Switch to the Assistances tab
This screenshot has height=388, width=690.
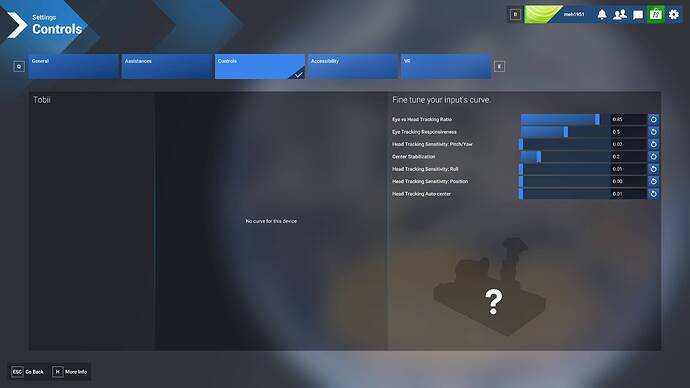click(167, 66)
